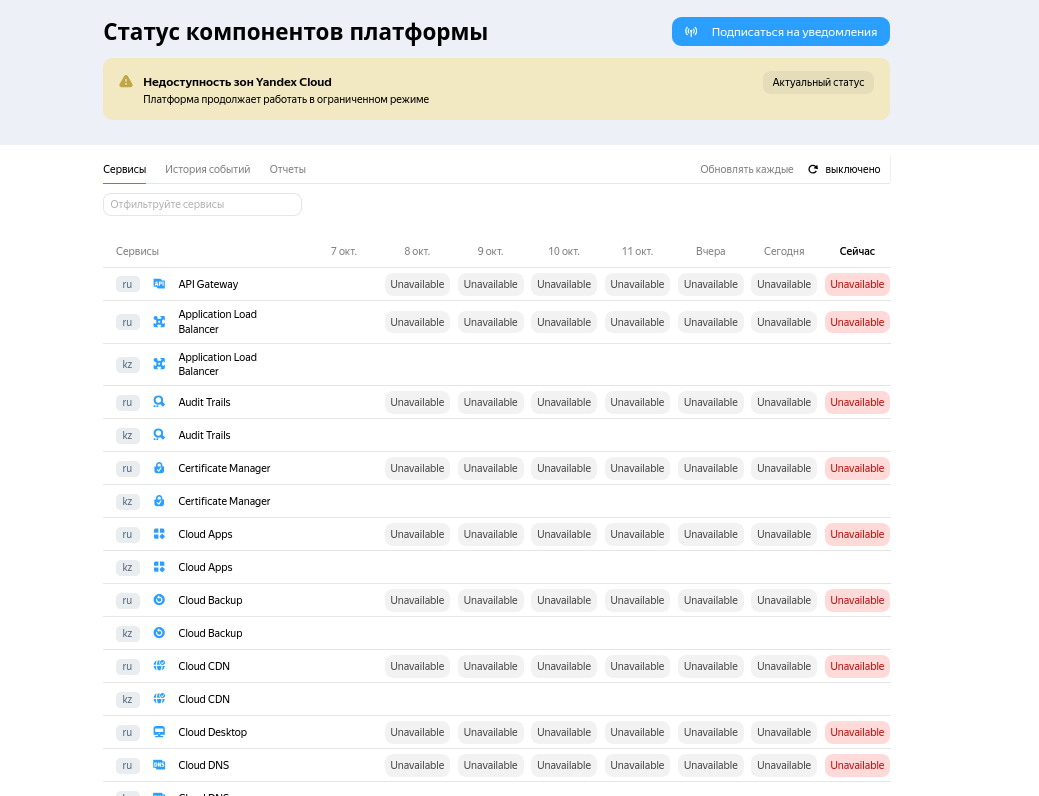The height and width of the screenshot is (796, 1039).
Task: Click the ru Application Load Balancer icon
Action: coord(159,321)
